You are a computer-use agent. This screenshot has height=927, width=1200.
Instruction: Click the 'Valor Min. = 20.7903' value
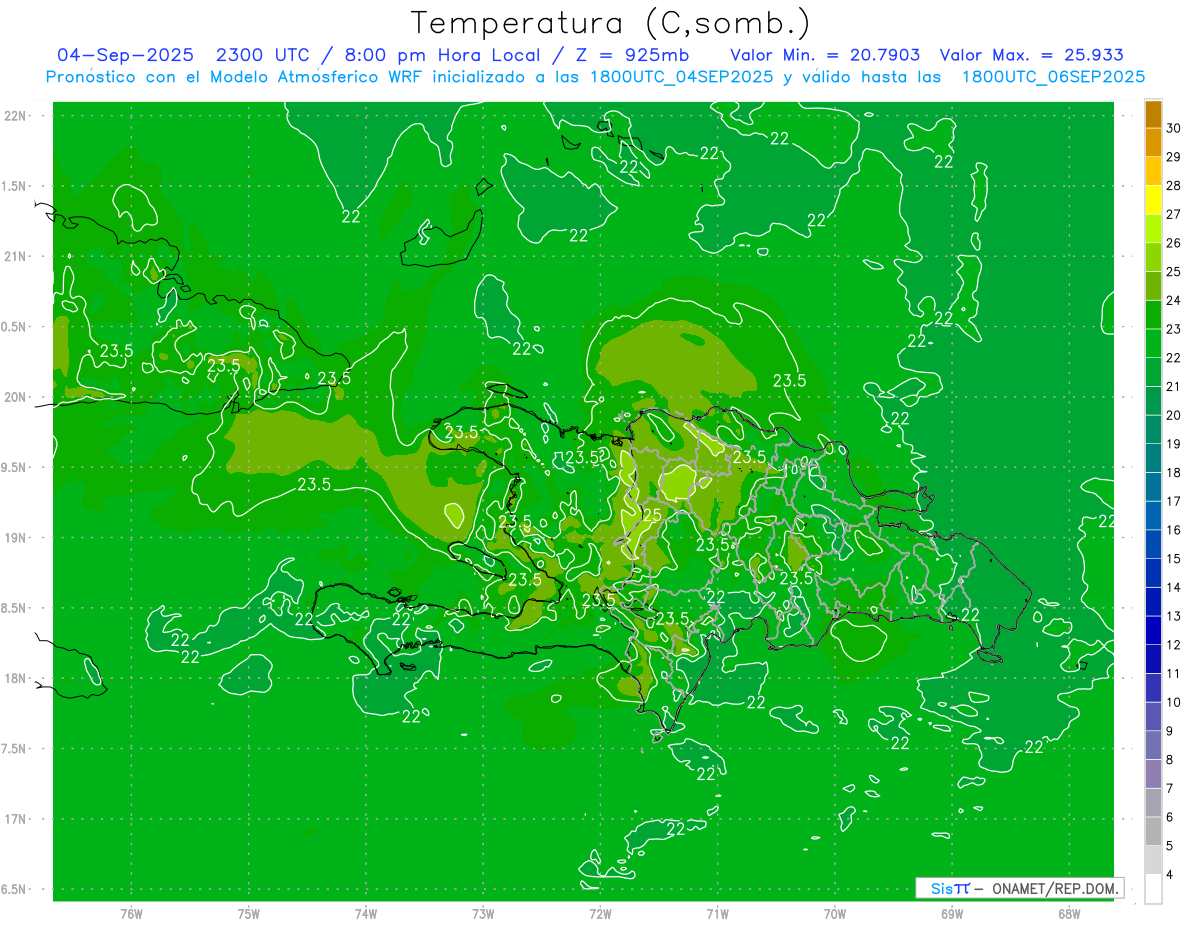(825, 56)
